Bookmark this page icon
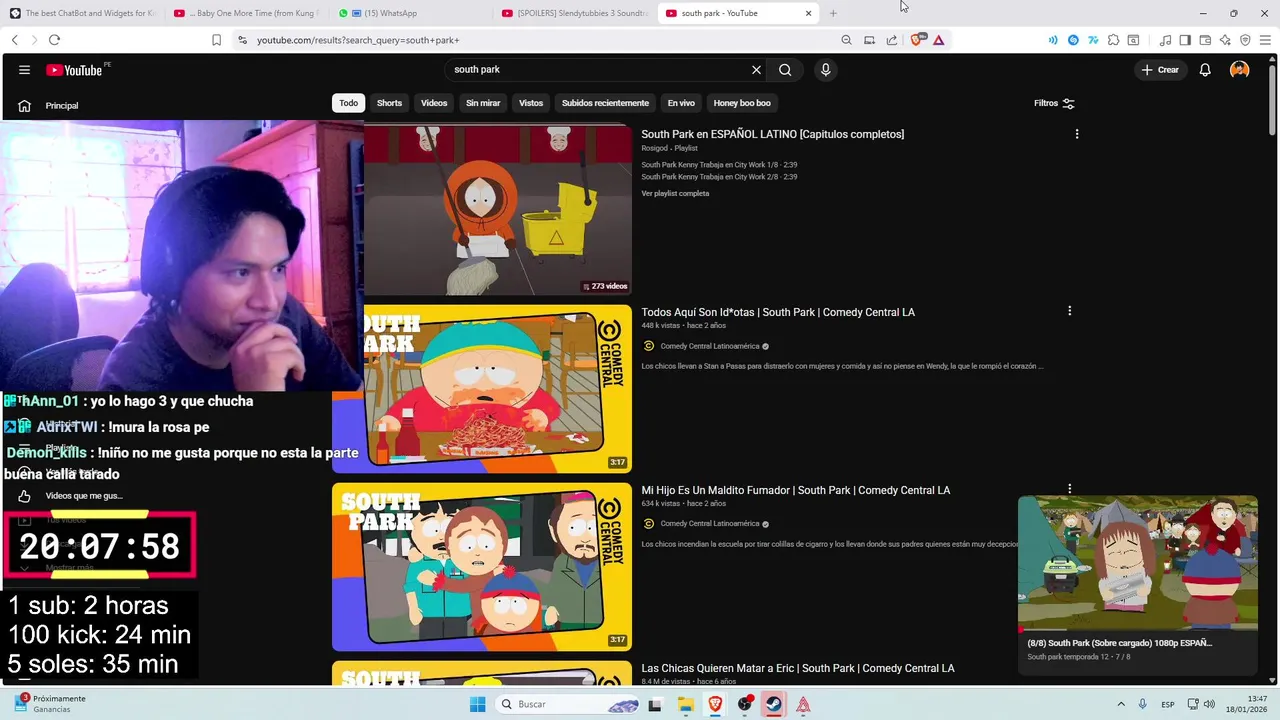 (x=216, y=40)
